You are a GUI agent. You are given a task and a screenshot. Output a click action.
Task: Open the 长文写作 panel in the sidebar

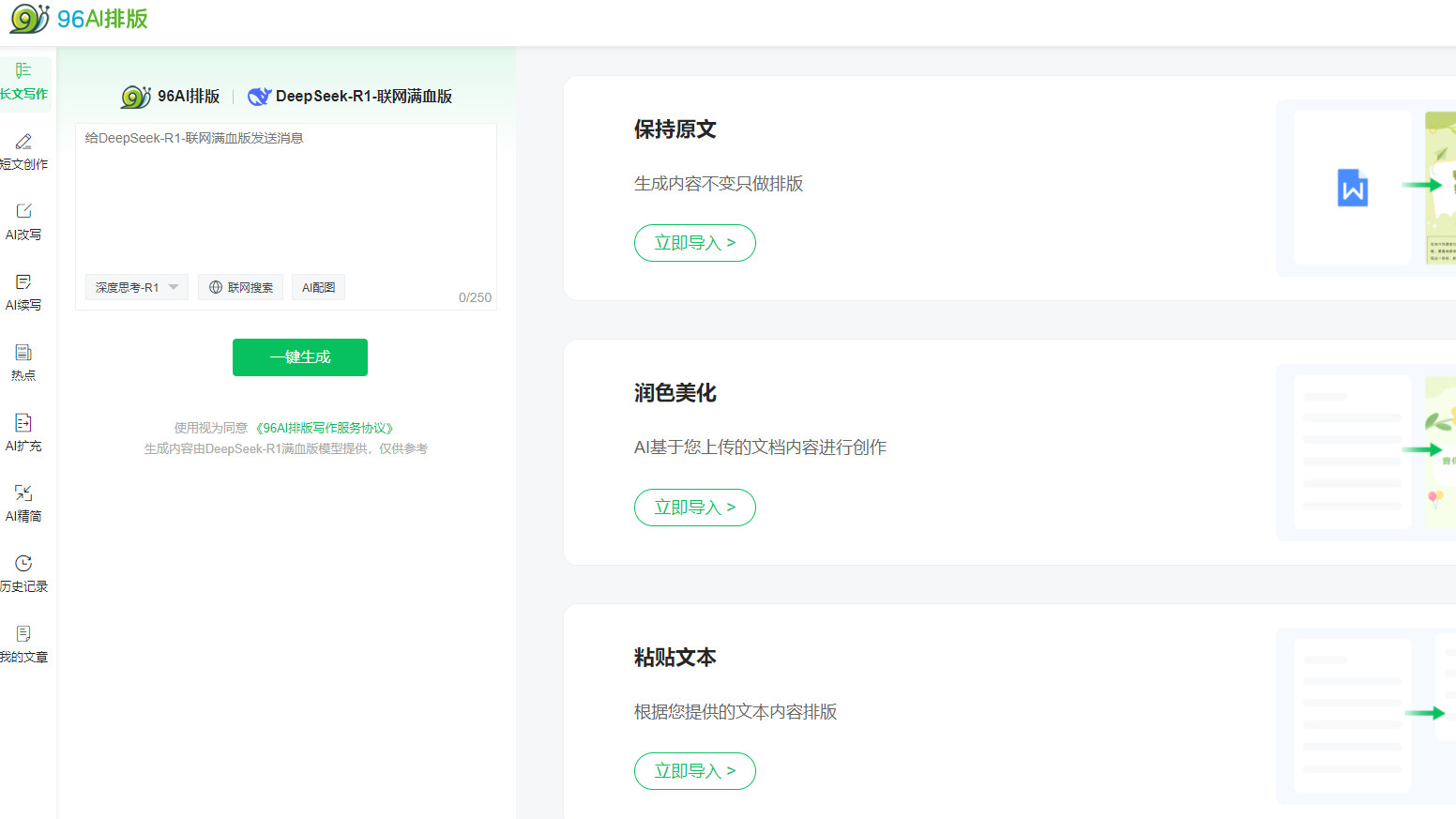[x=25, y=83]
